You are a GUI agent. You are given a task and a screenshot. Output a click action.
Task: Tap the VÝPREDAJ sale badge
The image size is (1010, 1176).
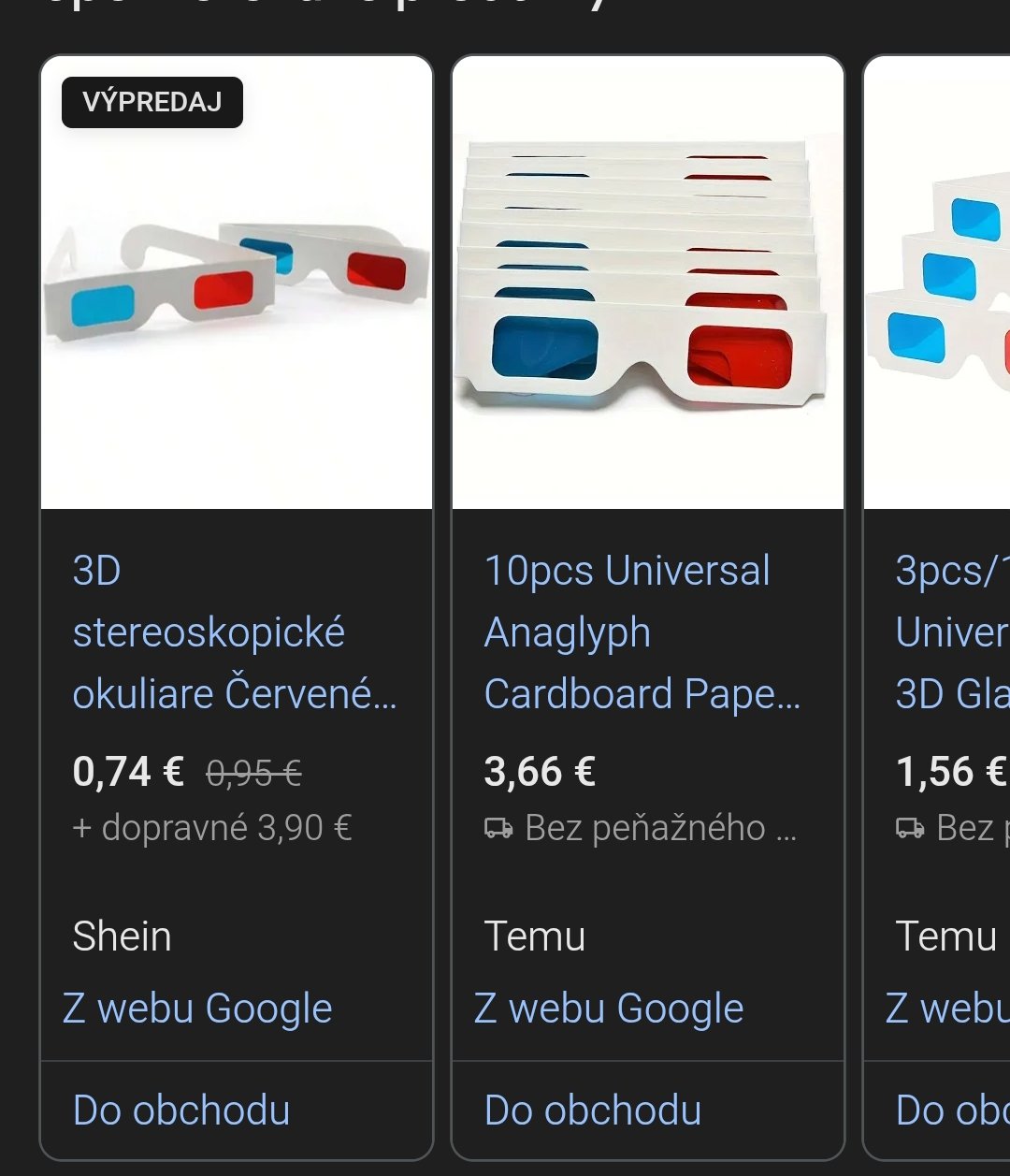[152, 102]
